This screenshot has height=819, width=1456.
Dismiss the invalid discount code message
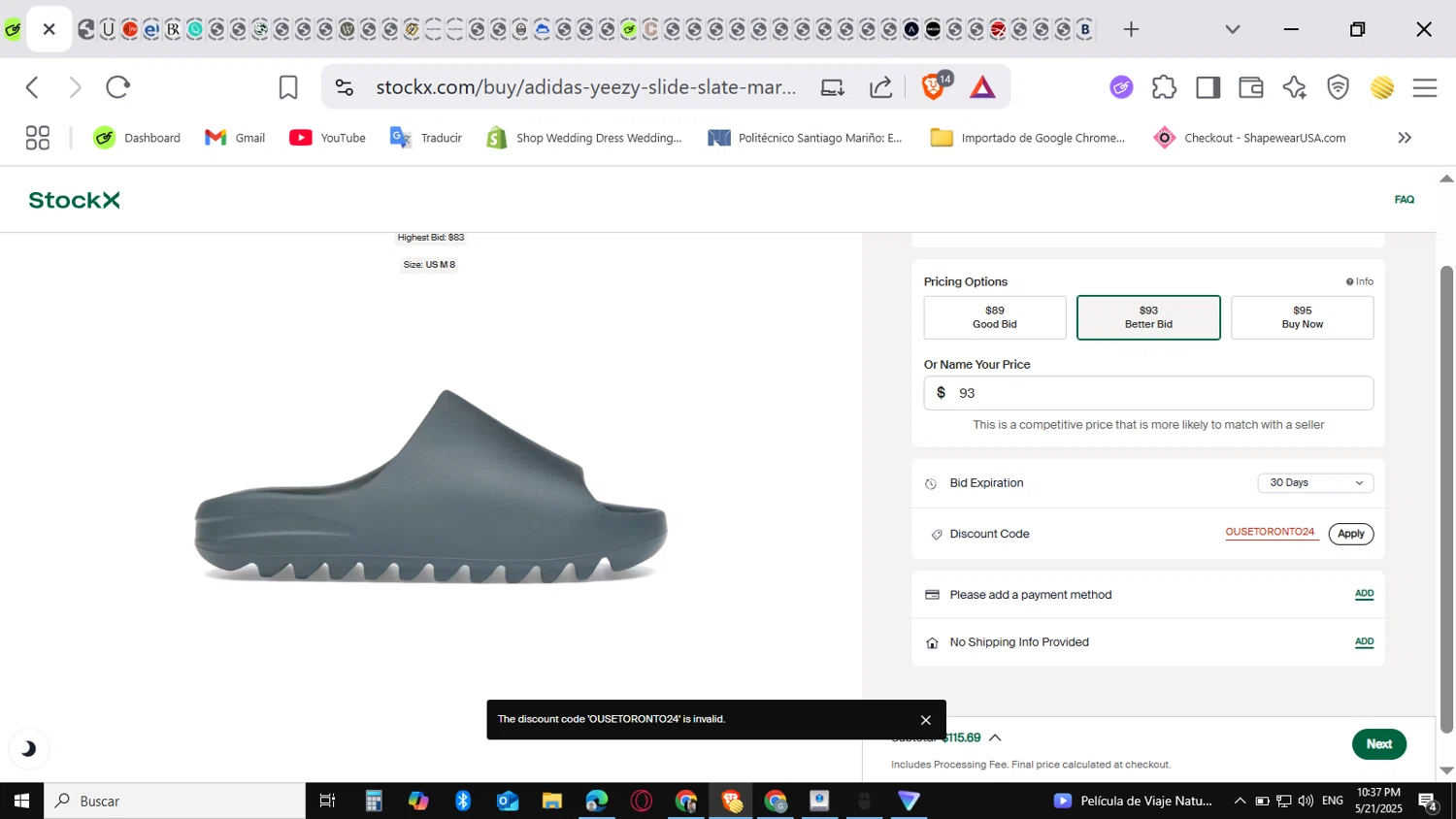[x=925, y=720]
